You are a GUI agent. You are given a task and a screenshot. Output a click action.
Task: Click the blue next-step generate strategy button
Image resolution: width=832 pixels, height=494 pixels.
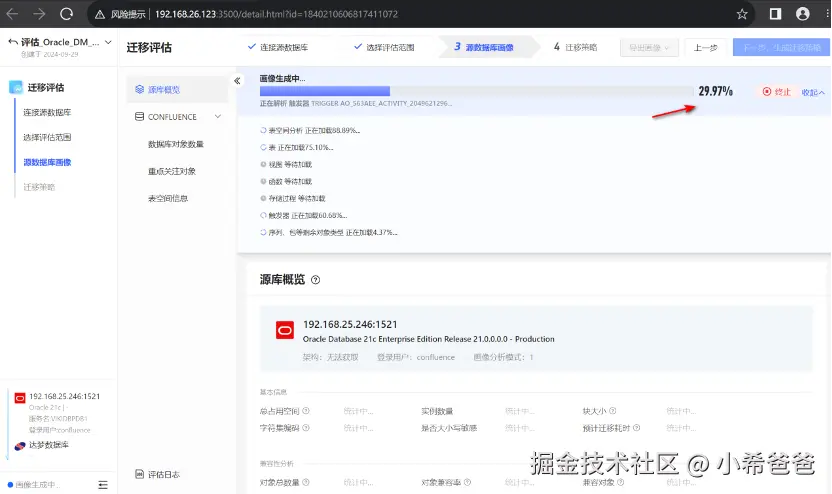[x=782, y=48]
